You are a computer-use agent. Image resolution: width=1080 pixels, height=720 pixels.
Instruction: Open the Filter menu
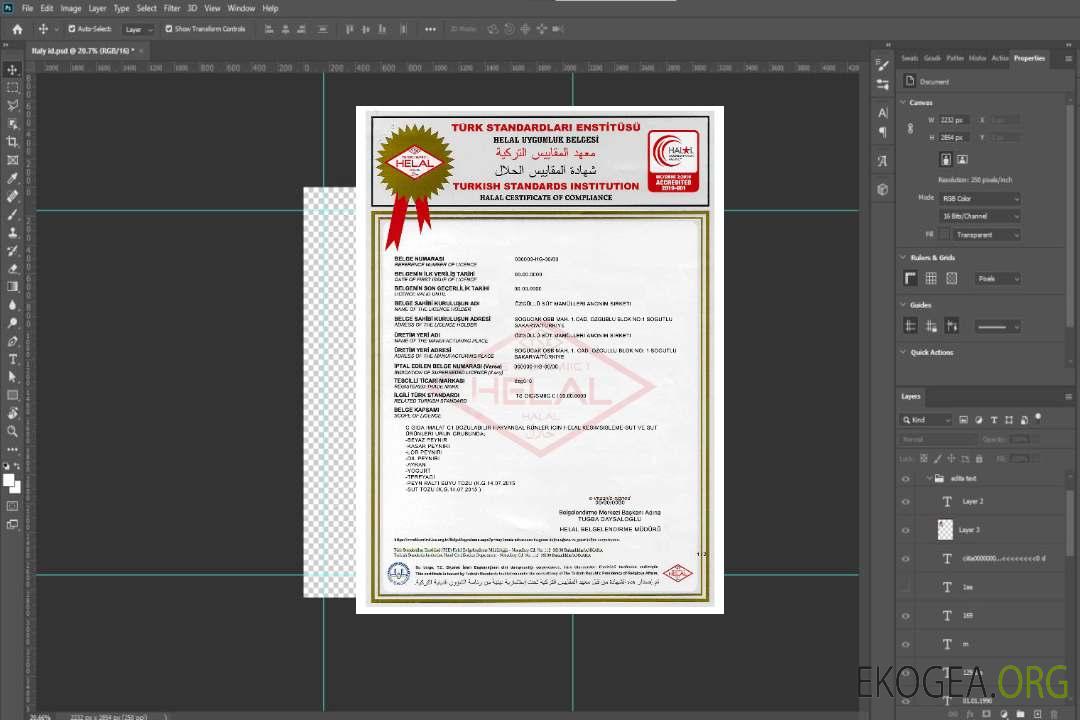(x=172, y=8)
